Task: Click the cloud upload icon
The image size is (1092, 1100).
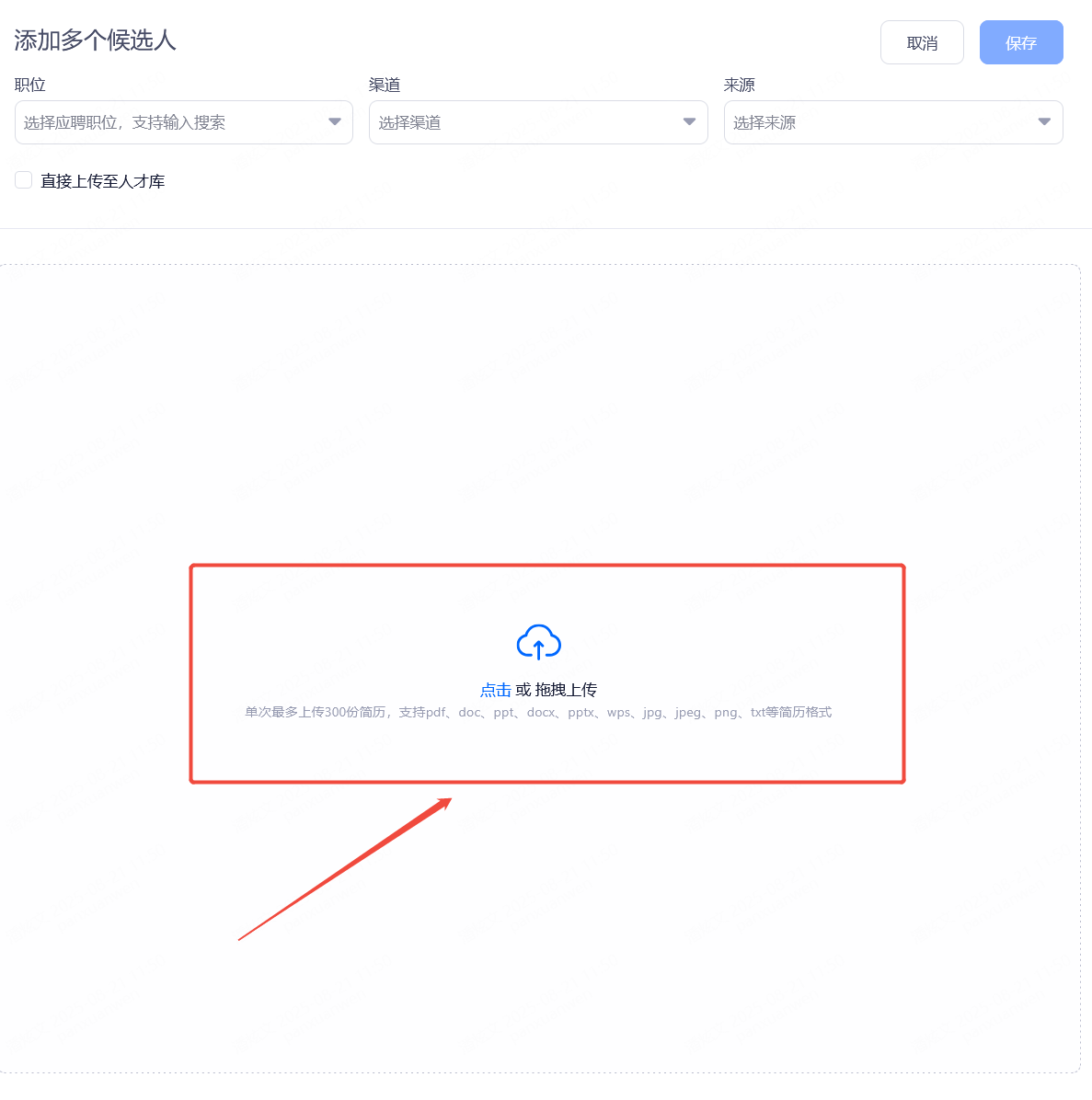Action: [538, 642]
